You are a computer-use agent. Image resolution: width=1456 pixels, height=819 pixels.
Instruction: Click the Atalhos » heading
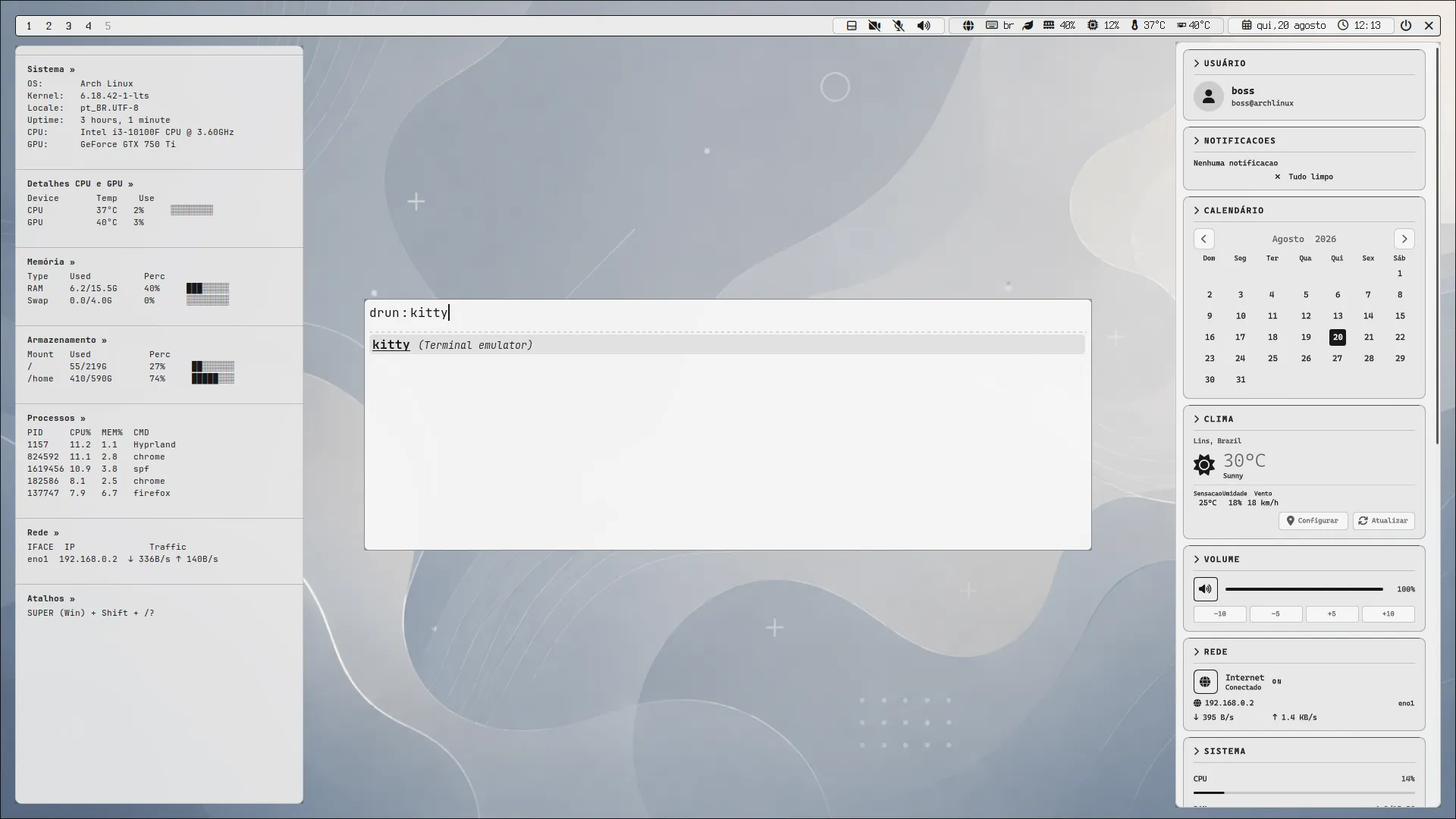[x=51, y=599]
